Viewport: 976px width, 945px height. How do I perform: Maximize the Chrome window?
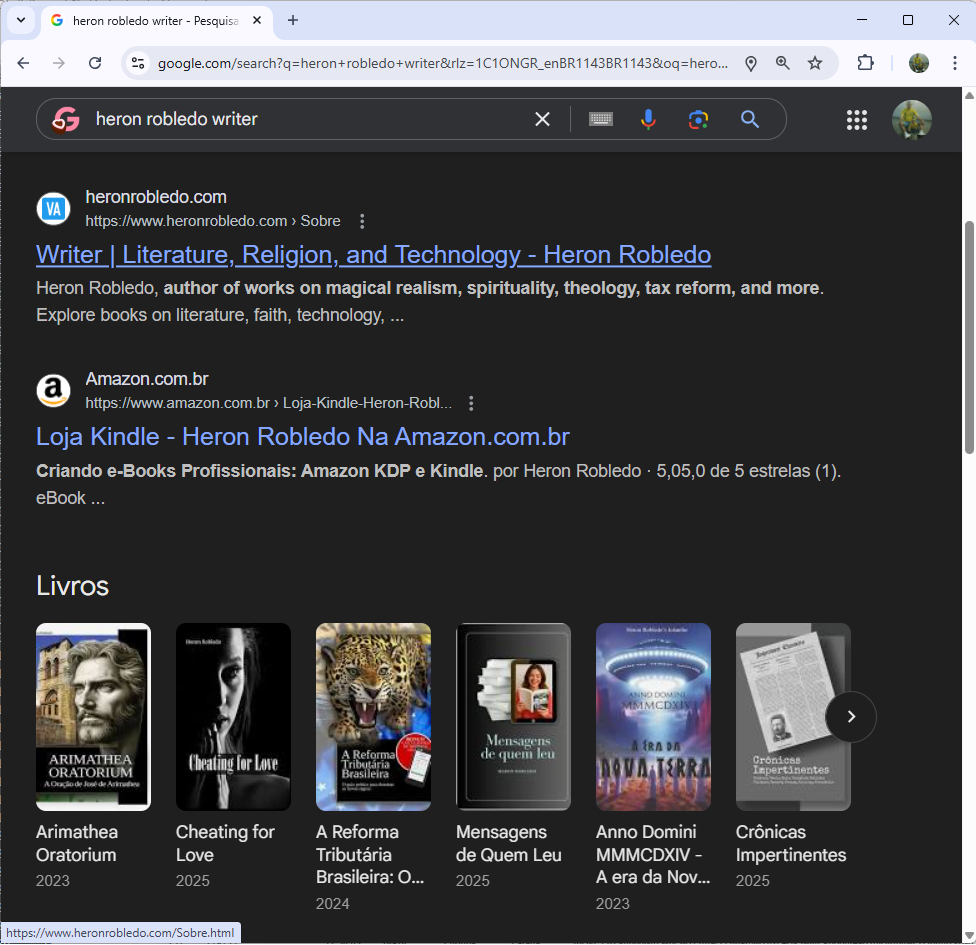click(x=908, y=20)
